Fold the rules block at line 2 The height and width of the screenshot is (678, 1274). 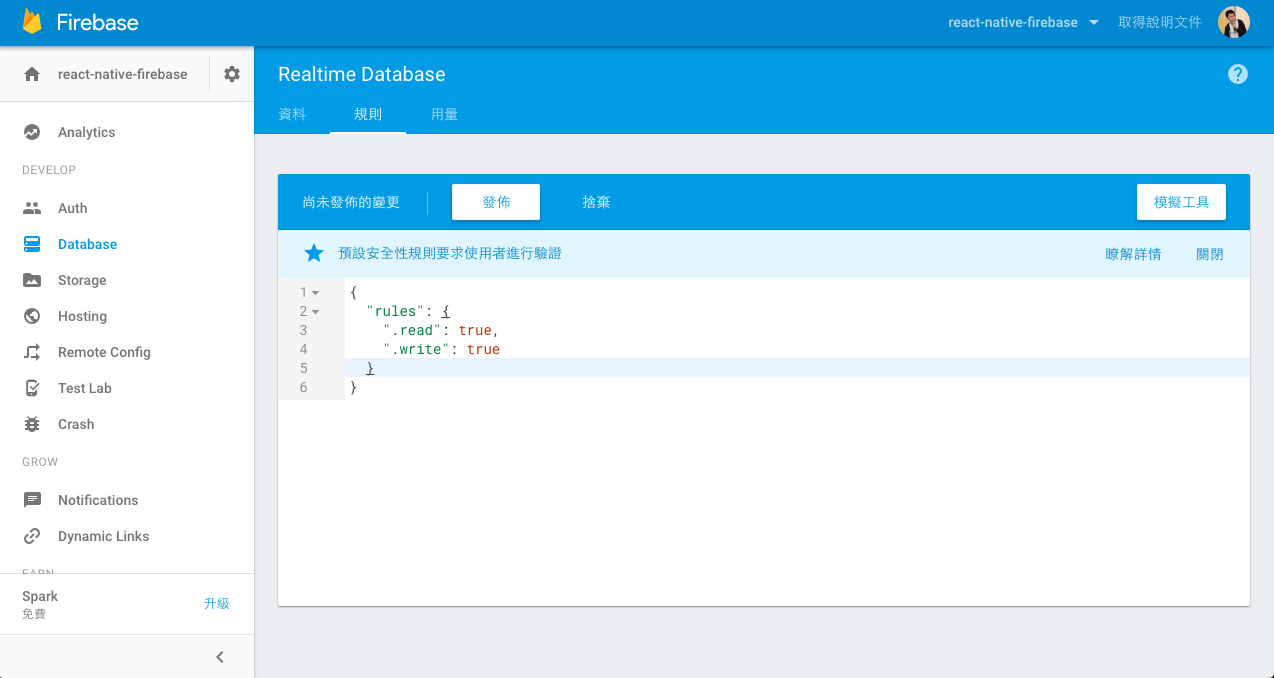coord(316,312)
